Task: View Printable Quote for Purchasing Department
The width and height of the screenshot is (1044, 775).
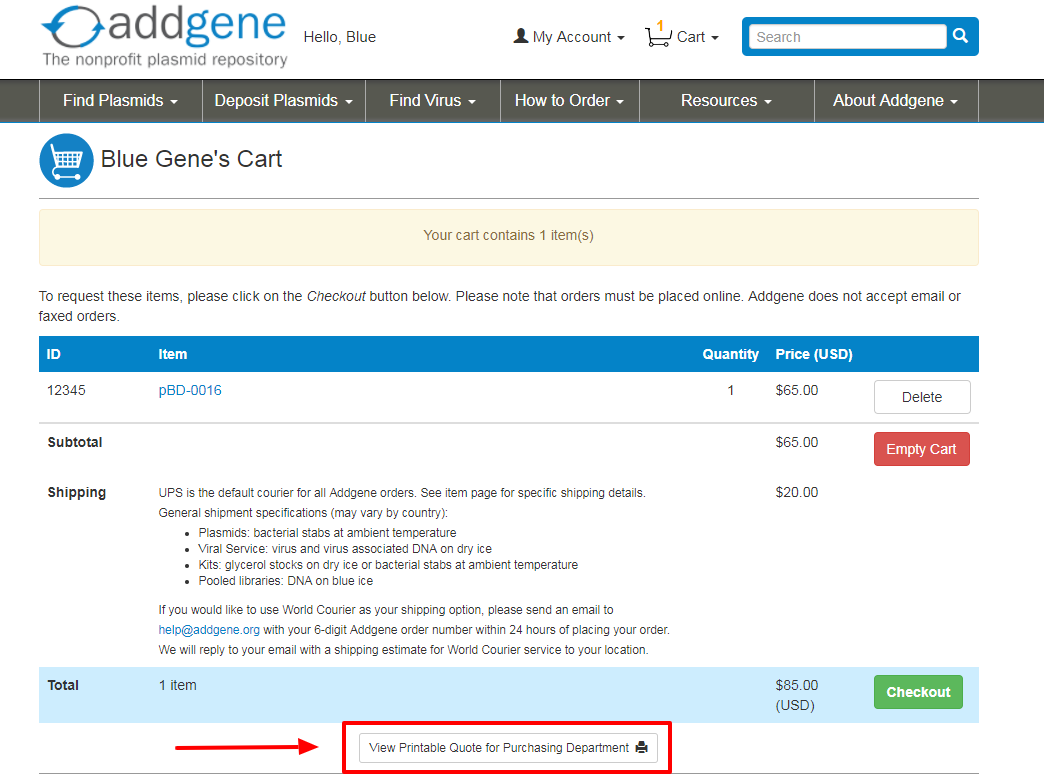Action: click(508, 748)
